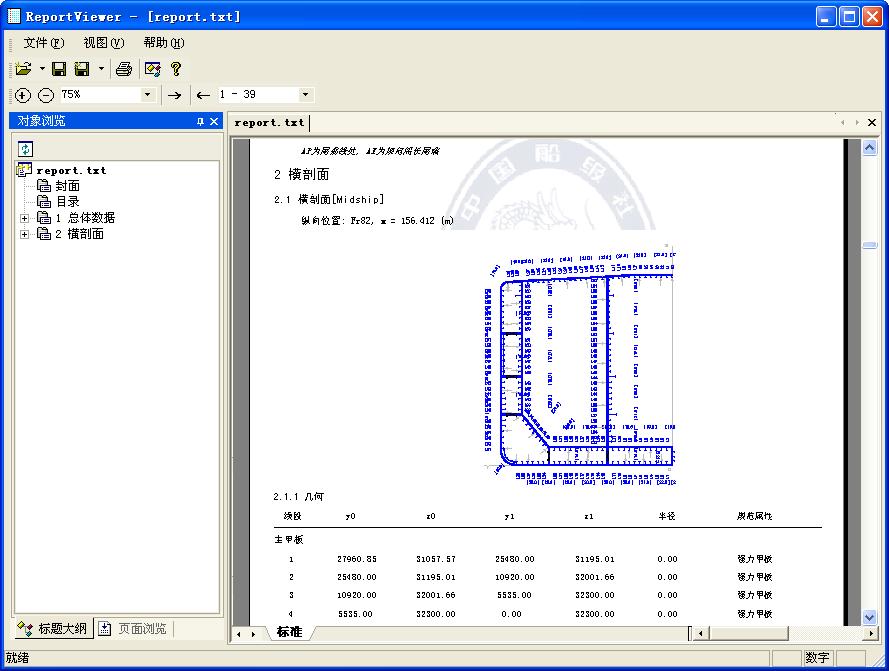Click the Open file toolbar icon
Viewport: 889px width, 671px height.
point(23,69)
